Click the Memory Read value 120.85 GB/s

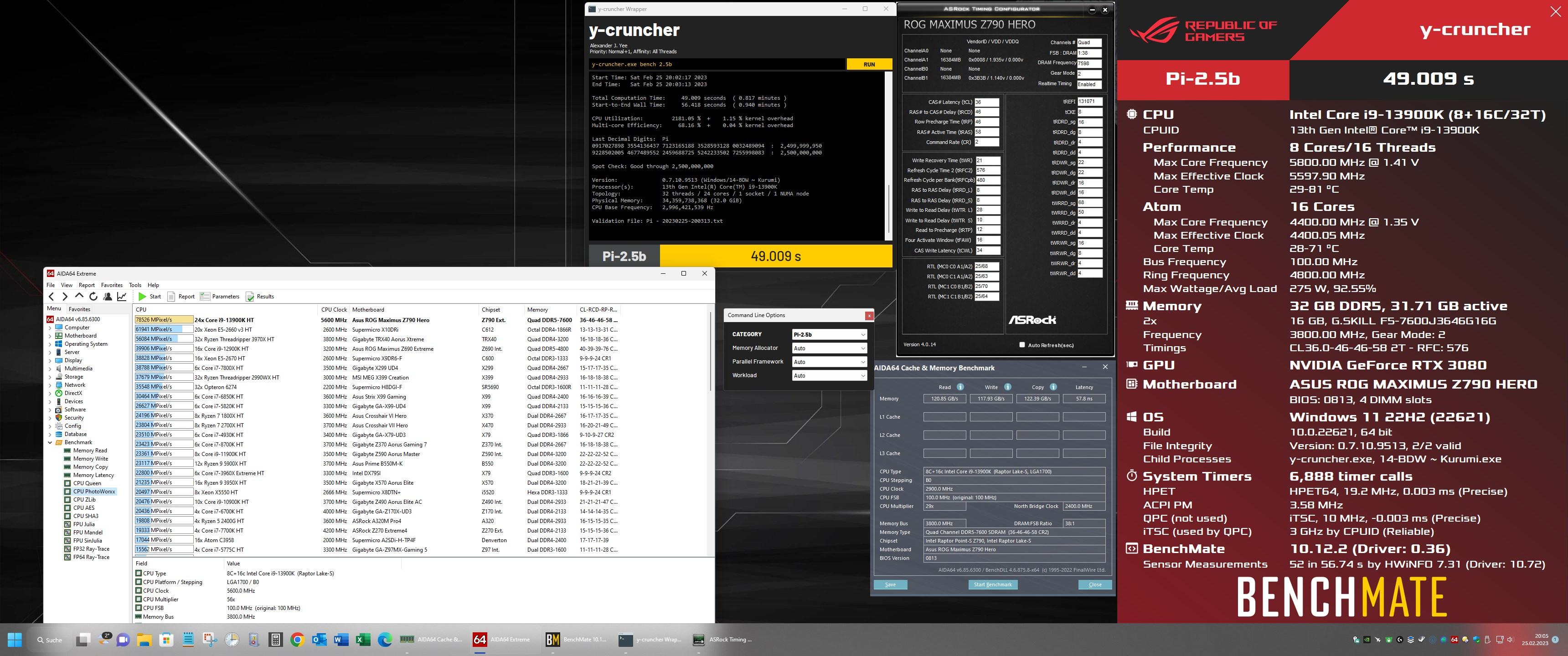click(944, 399)
